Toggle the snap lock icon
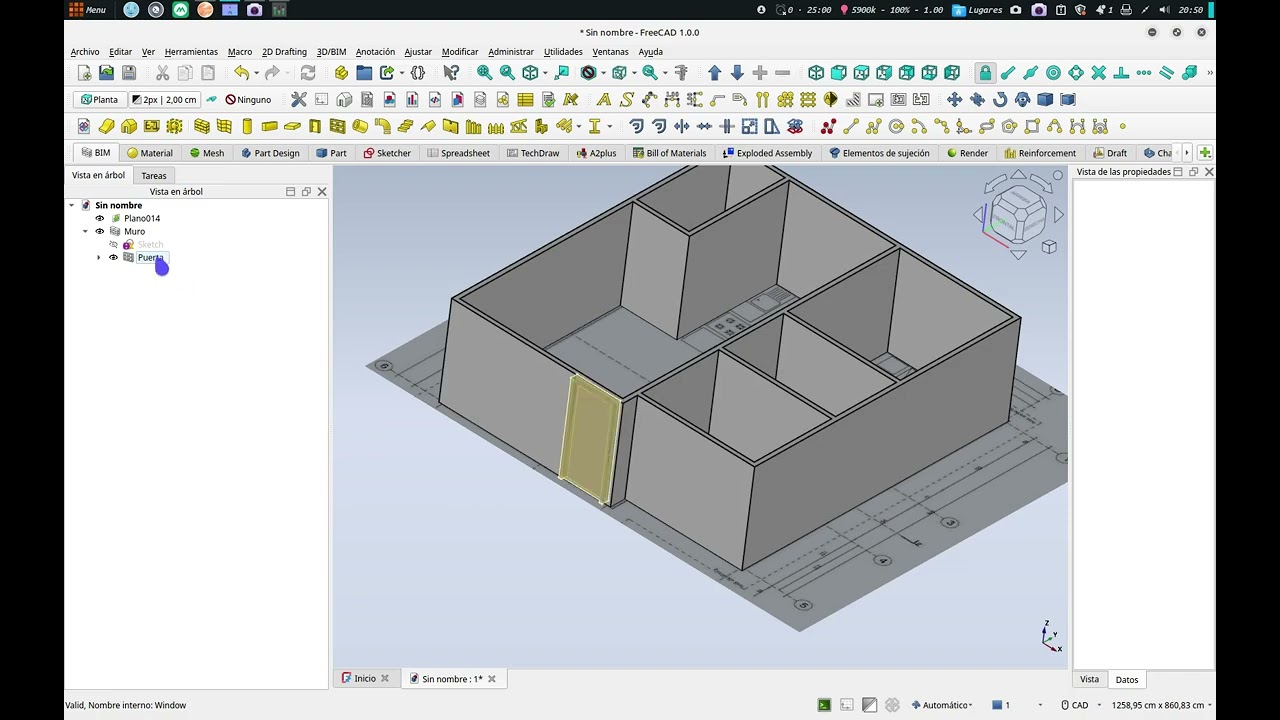 [x=985, y=73]
